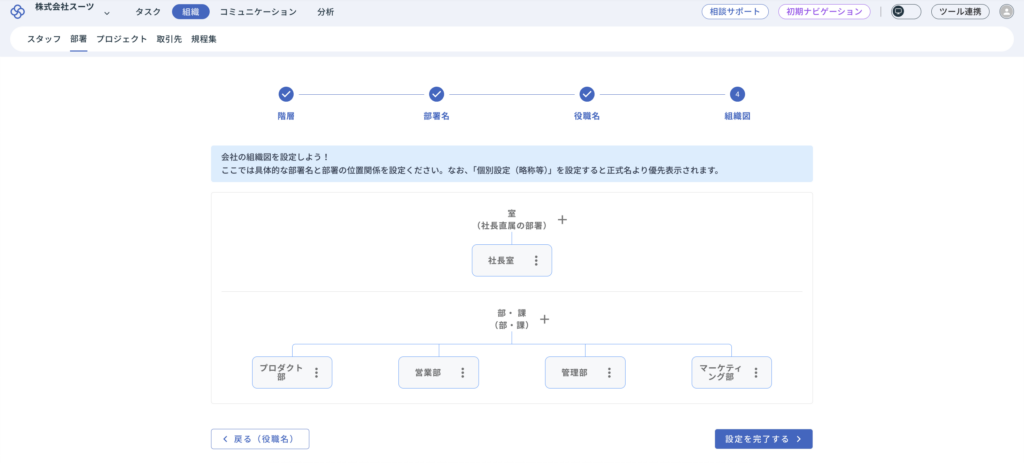Switch to the プロジェクト tab
The height and width of the screenshot is (463, 1024).
pyautogui.click(x=121, y=39)
